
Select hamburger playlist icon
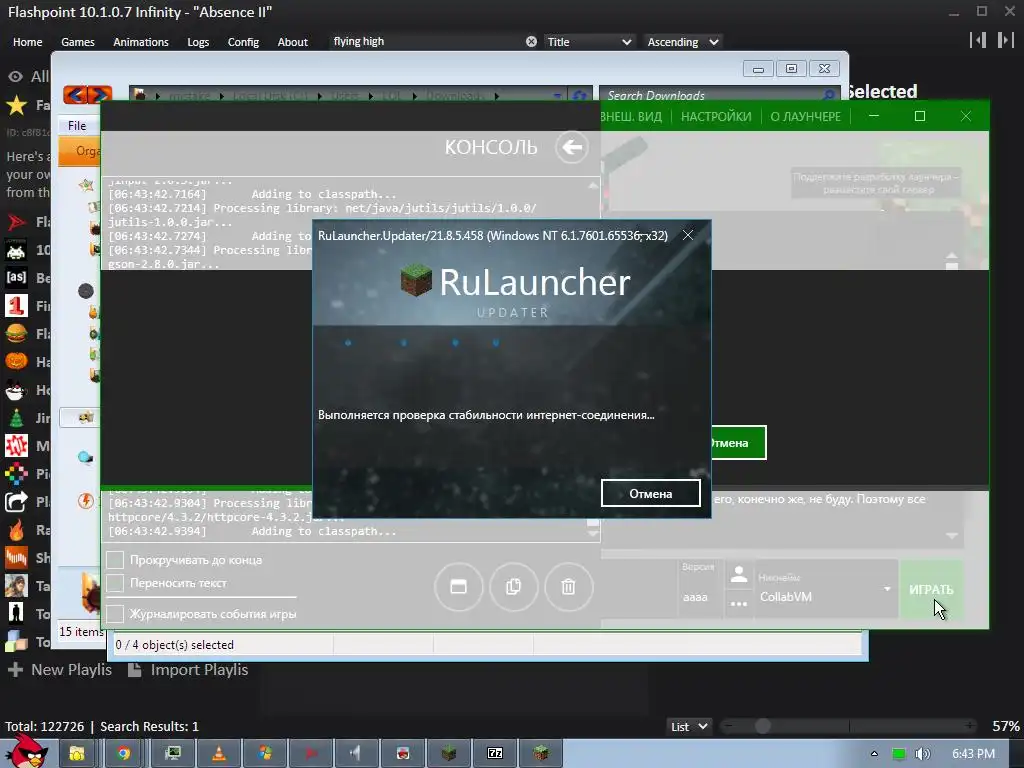tap(16, 334)
